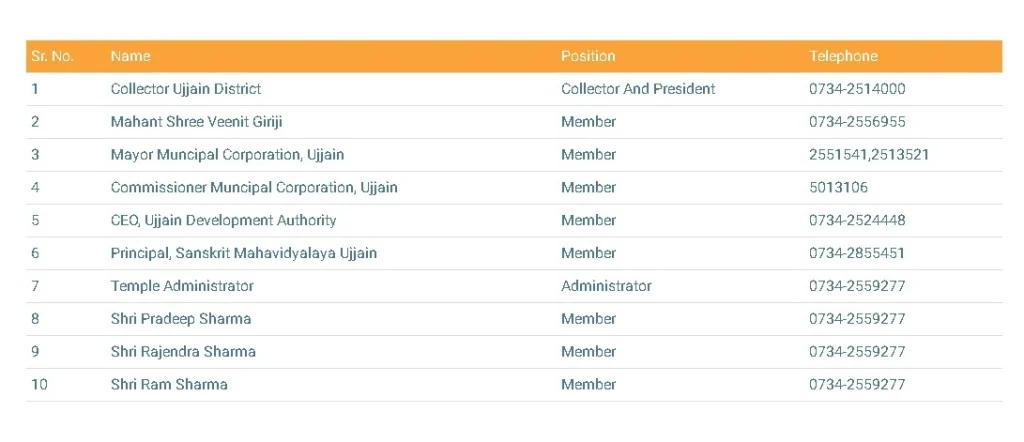The width and height of the screenshot is (1024, 442).
Task: Click Shri Ram Sharma name
Action: pos(169,385)
